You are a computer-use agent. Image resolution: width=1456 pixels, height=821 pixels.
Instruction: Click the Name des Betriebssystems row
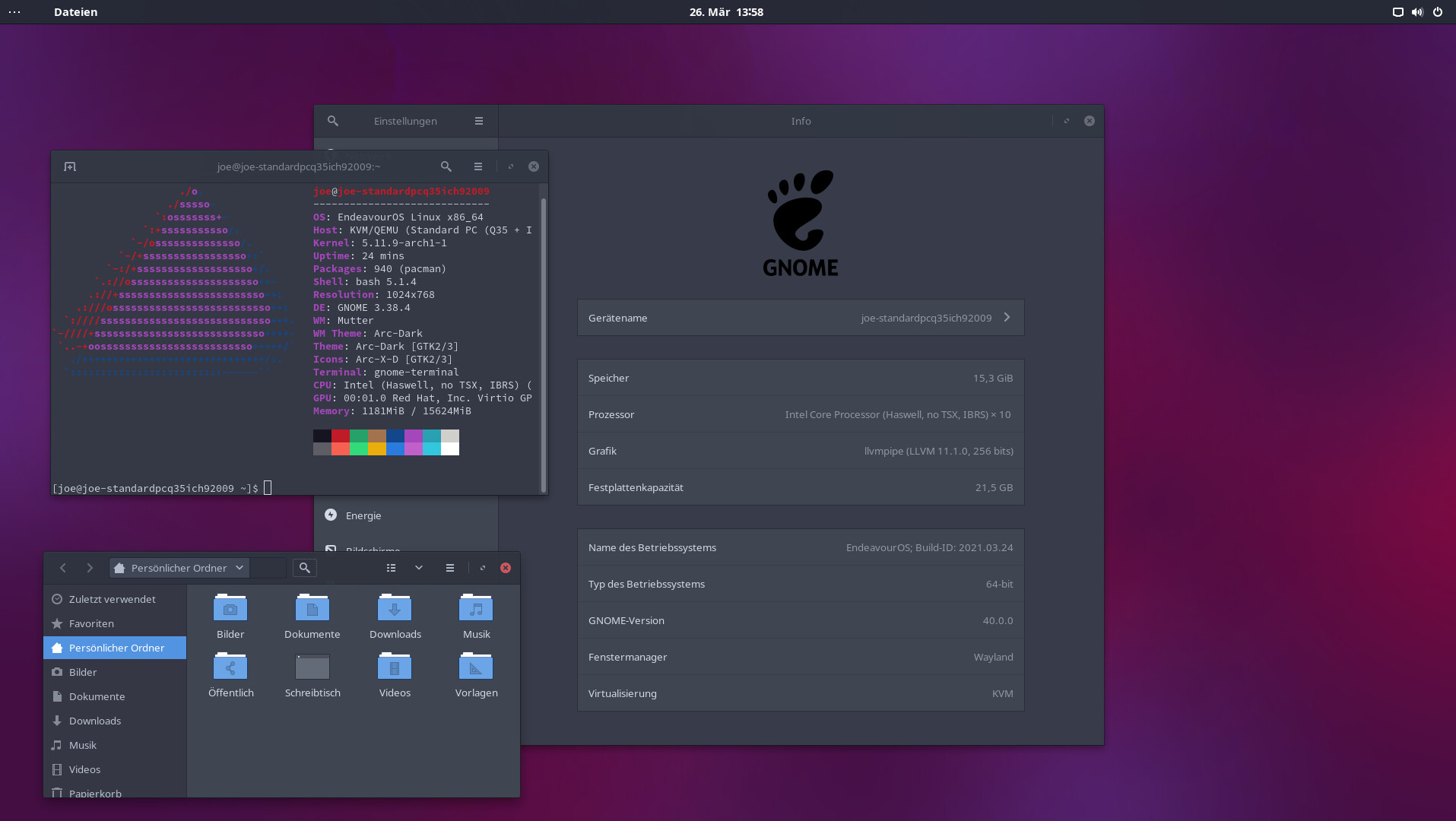pos(801,547)
